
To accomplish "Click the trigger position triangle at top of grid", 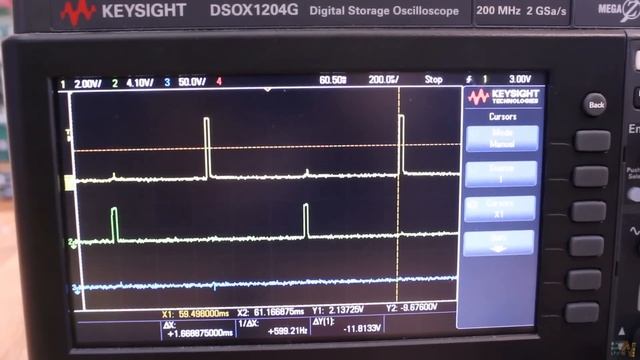I will pyautogui.click(x=268, y=89).
